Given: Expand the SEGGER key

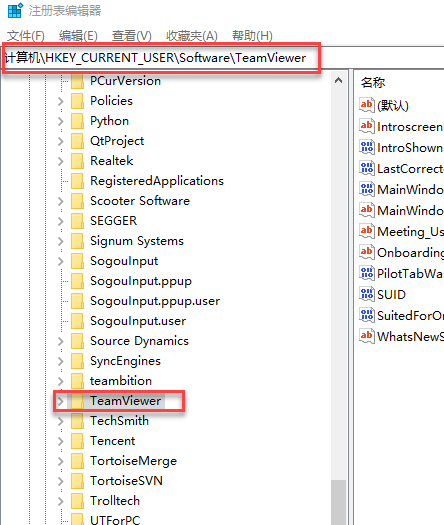Looking at the screenshot, I should tap(61, 221).
